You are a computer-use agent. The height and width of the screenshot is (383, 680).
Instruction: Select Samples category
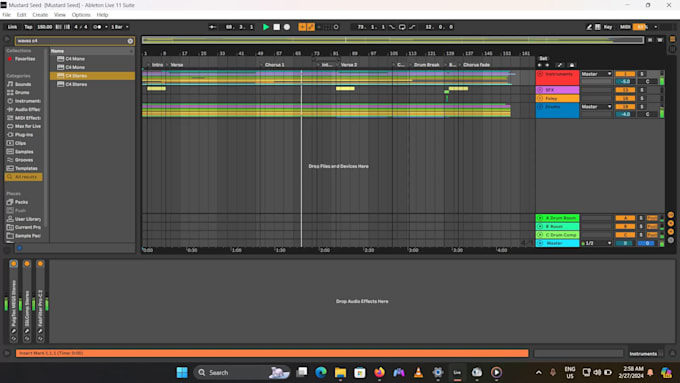pos(24,151)
